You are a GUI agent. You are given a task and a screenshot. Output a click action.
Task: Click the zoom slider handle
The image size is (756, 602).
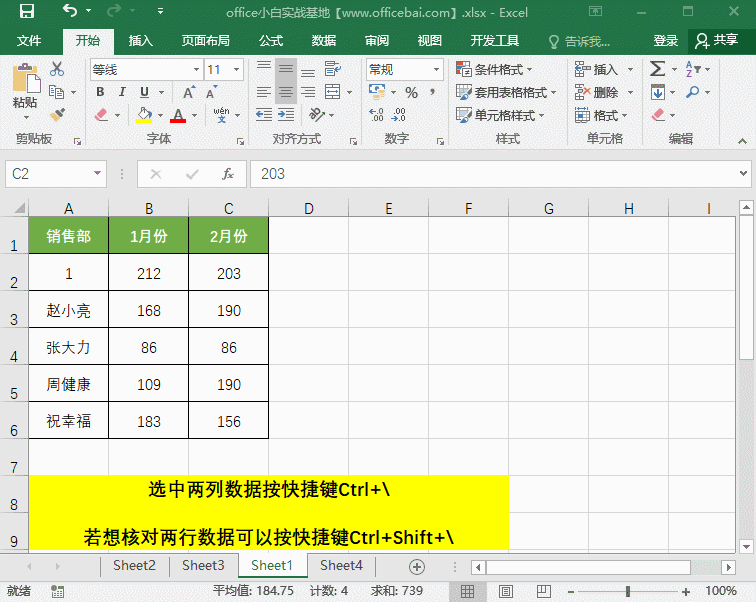click(x=628, y=591)
